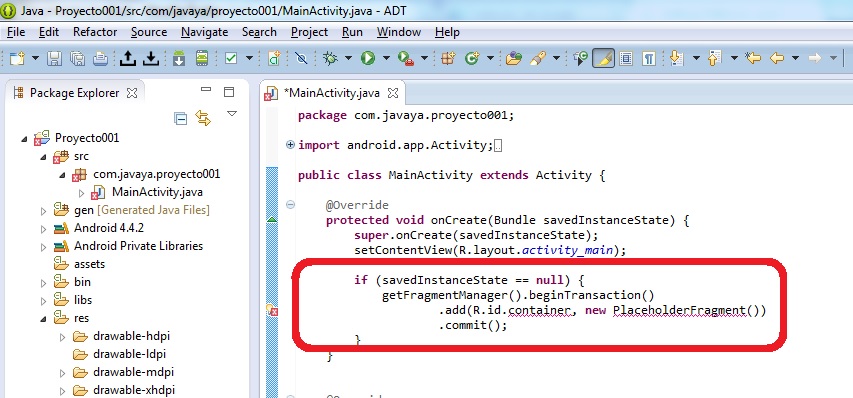This screenshot has height=398, width=853.
Task: Click the New Java Package icon
Action: click(448, 58)
